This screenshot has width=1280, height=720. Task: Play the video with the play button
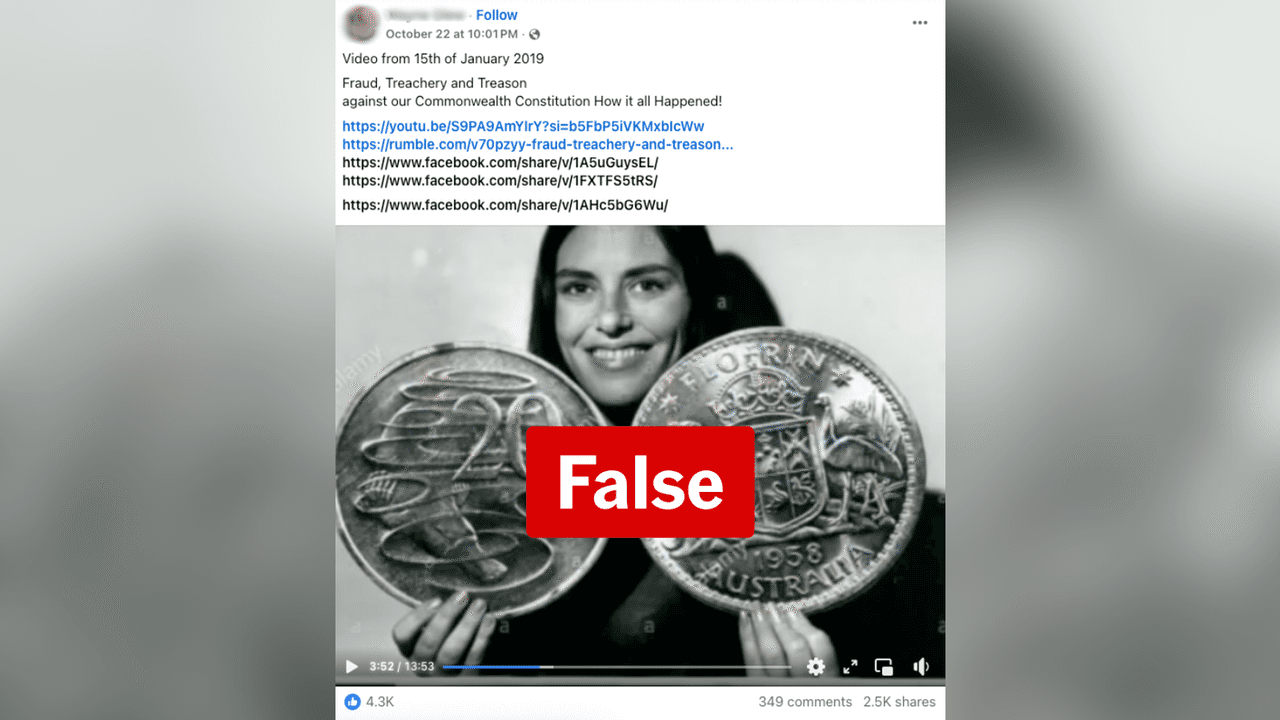point(351,666)
